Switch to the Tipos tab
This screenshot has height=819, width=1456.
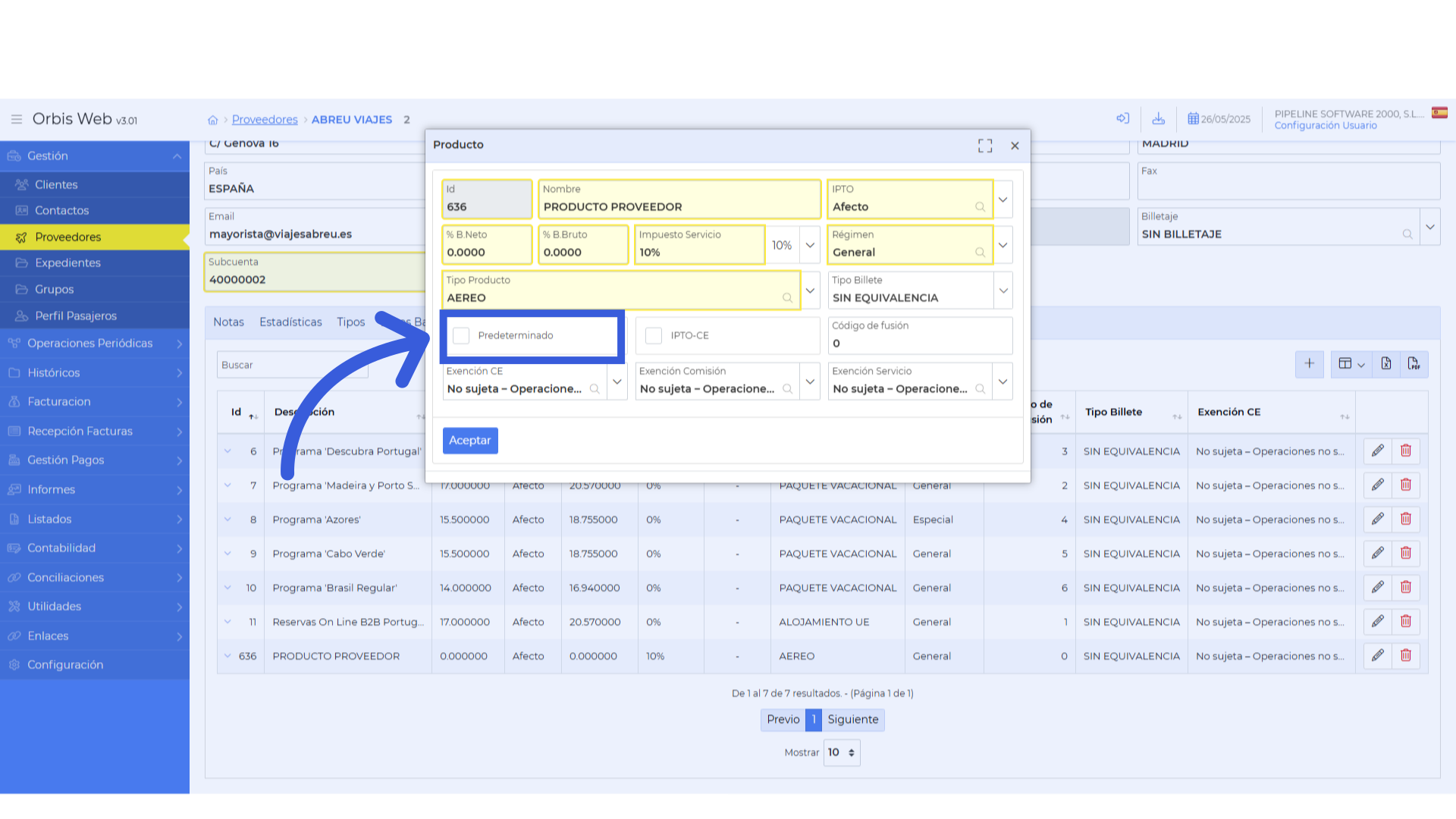click(x=350, y=322)
